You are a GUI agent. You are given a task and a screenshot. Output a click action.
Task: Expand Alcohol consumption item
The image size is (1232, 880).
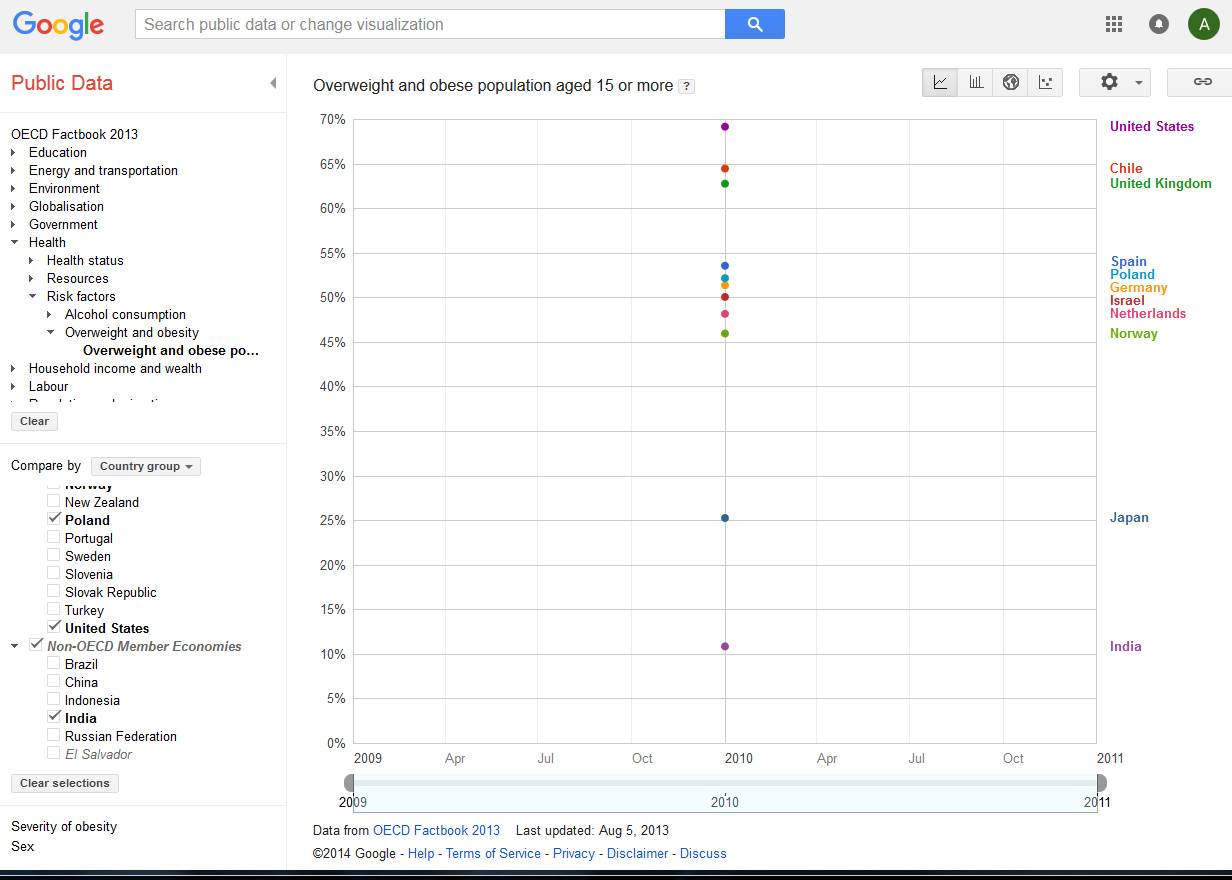[50, 314]
